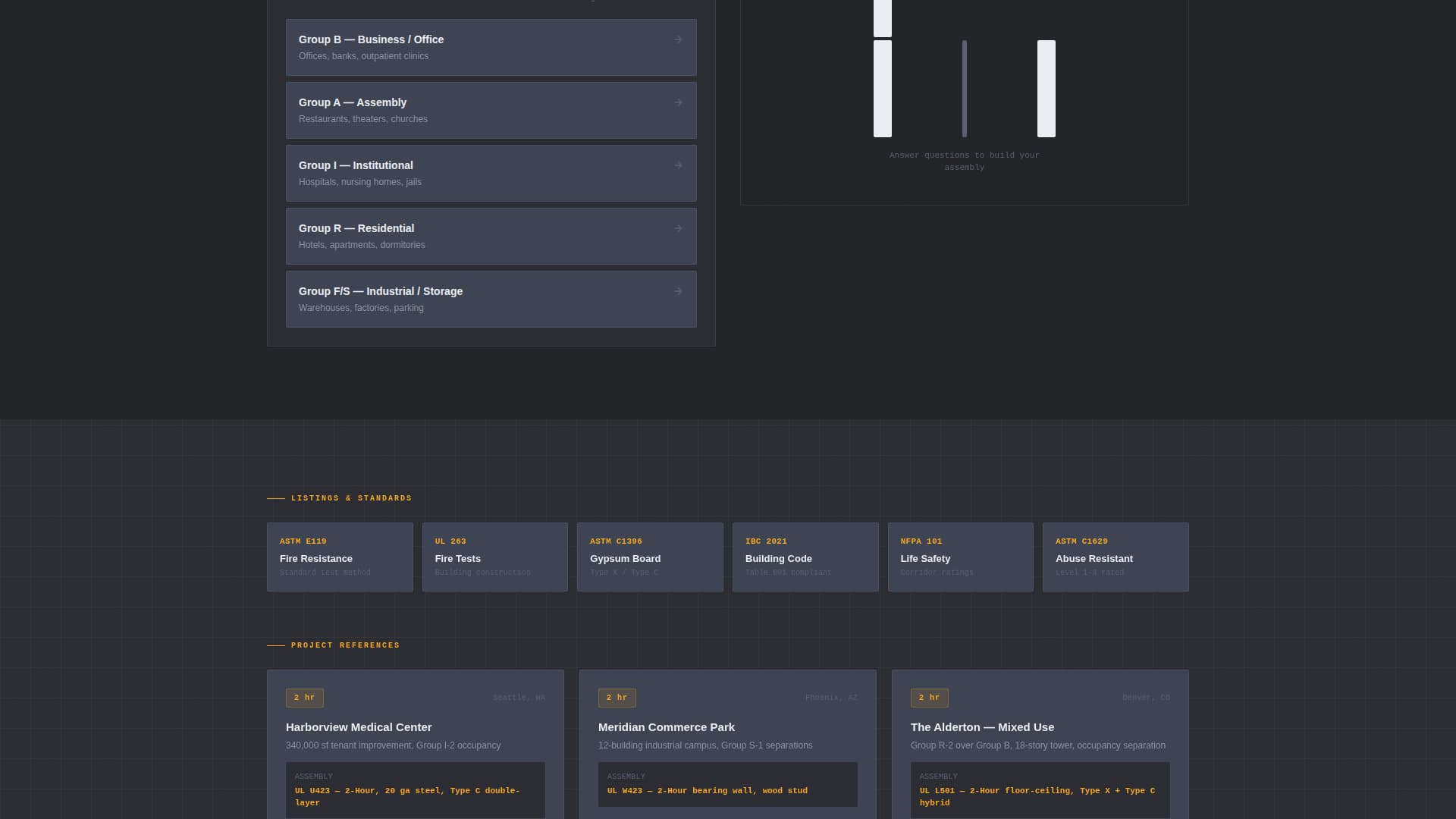Open UL 263 Fire Tests card
The width and height of the screenshot is (1456, 819).
click(x=494, y=557)
